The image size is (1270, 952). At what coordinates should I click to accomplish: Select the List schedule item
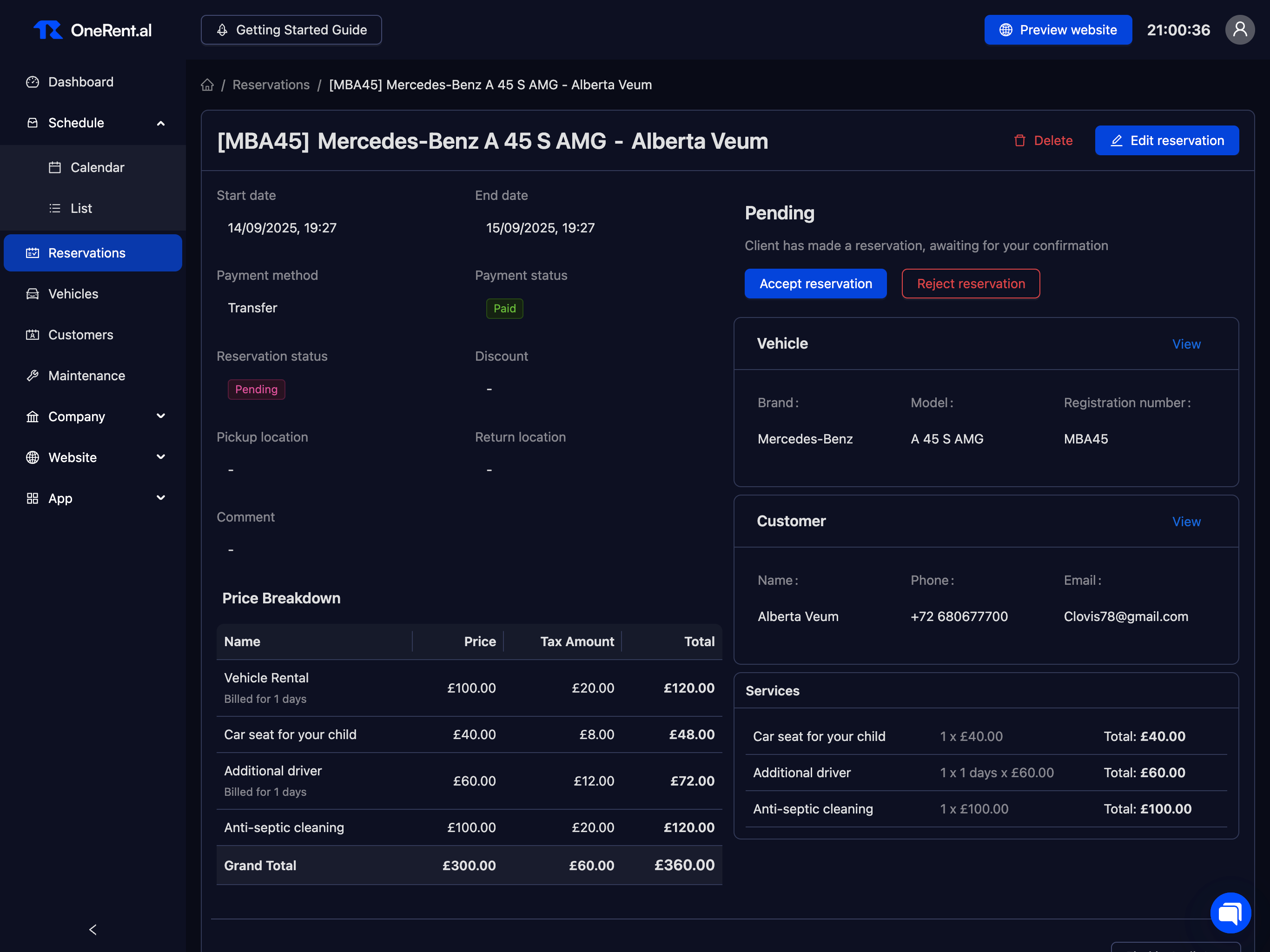tap(81, 208)
